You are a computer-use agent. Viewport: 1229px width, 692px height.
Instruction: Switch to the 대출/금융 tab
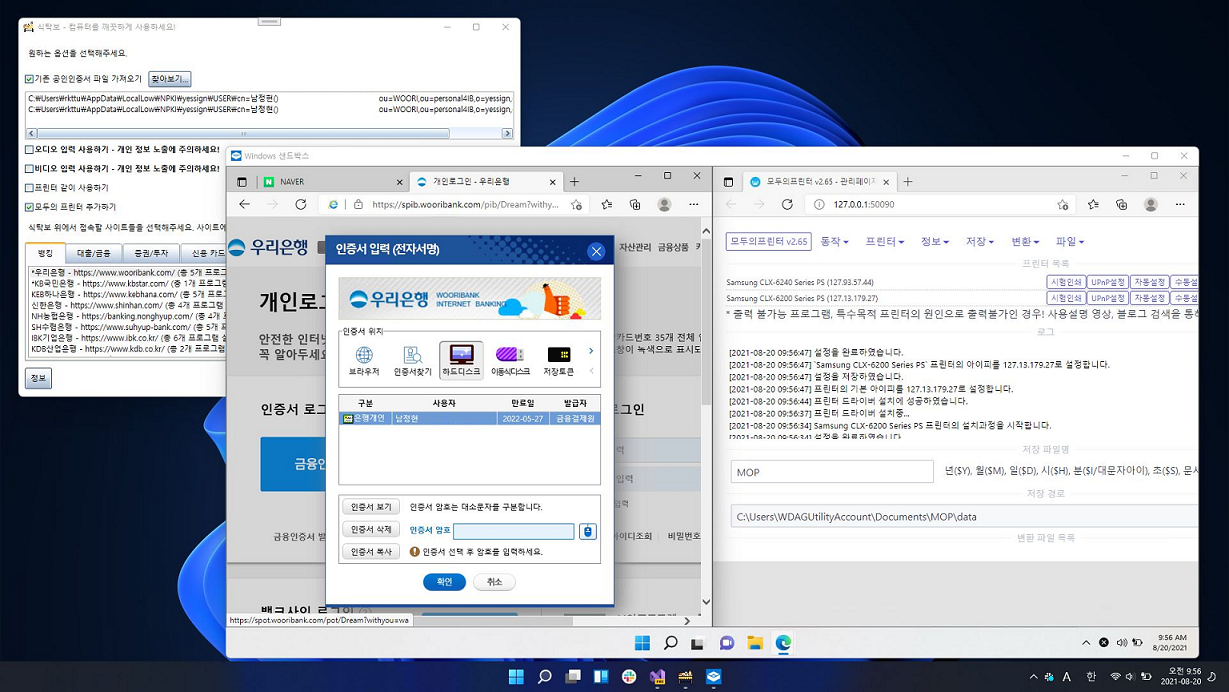(95, 254)
